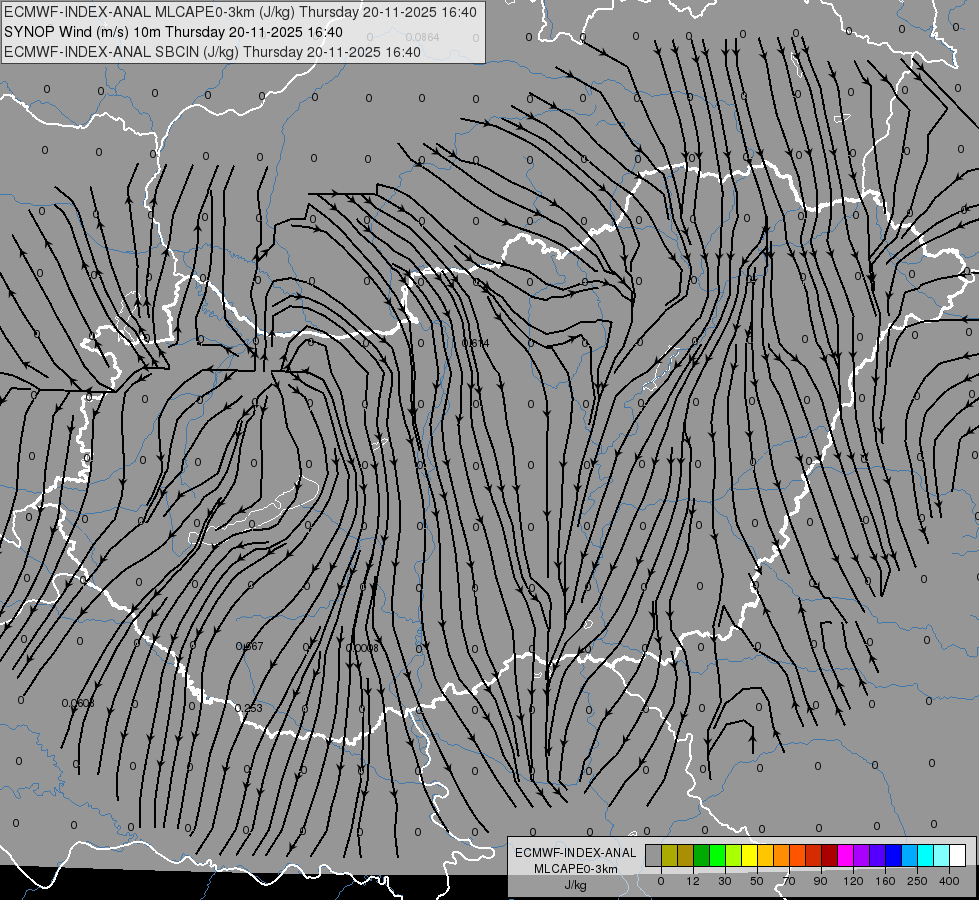Click the legend value 70
Viewport: 979px width, 900px height.
pyautogui.click(x=789, y=881)
